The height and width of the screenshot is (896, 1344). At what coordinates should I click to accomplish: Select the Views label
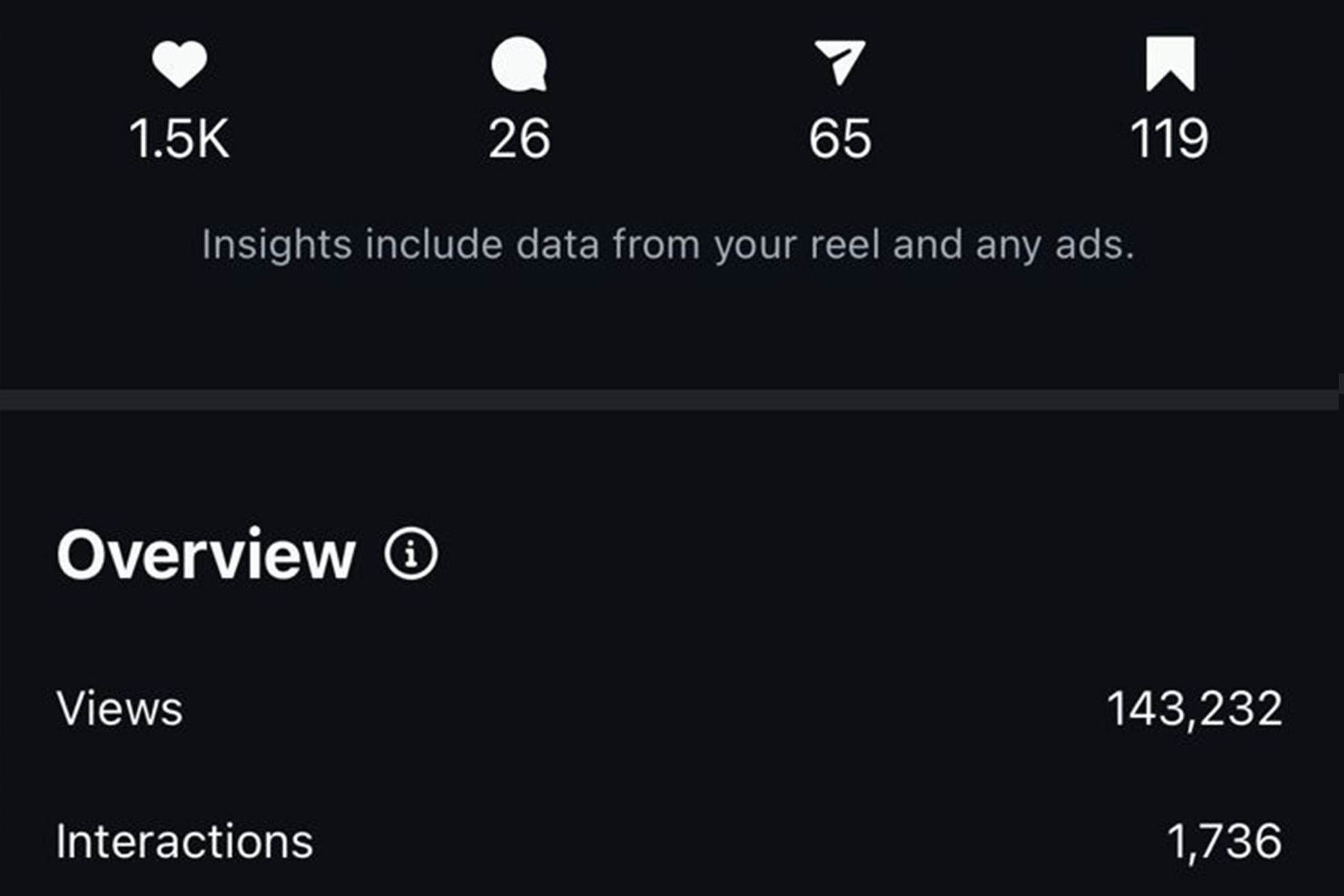[x=120, y=708]
